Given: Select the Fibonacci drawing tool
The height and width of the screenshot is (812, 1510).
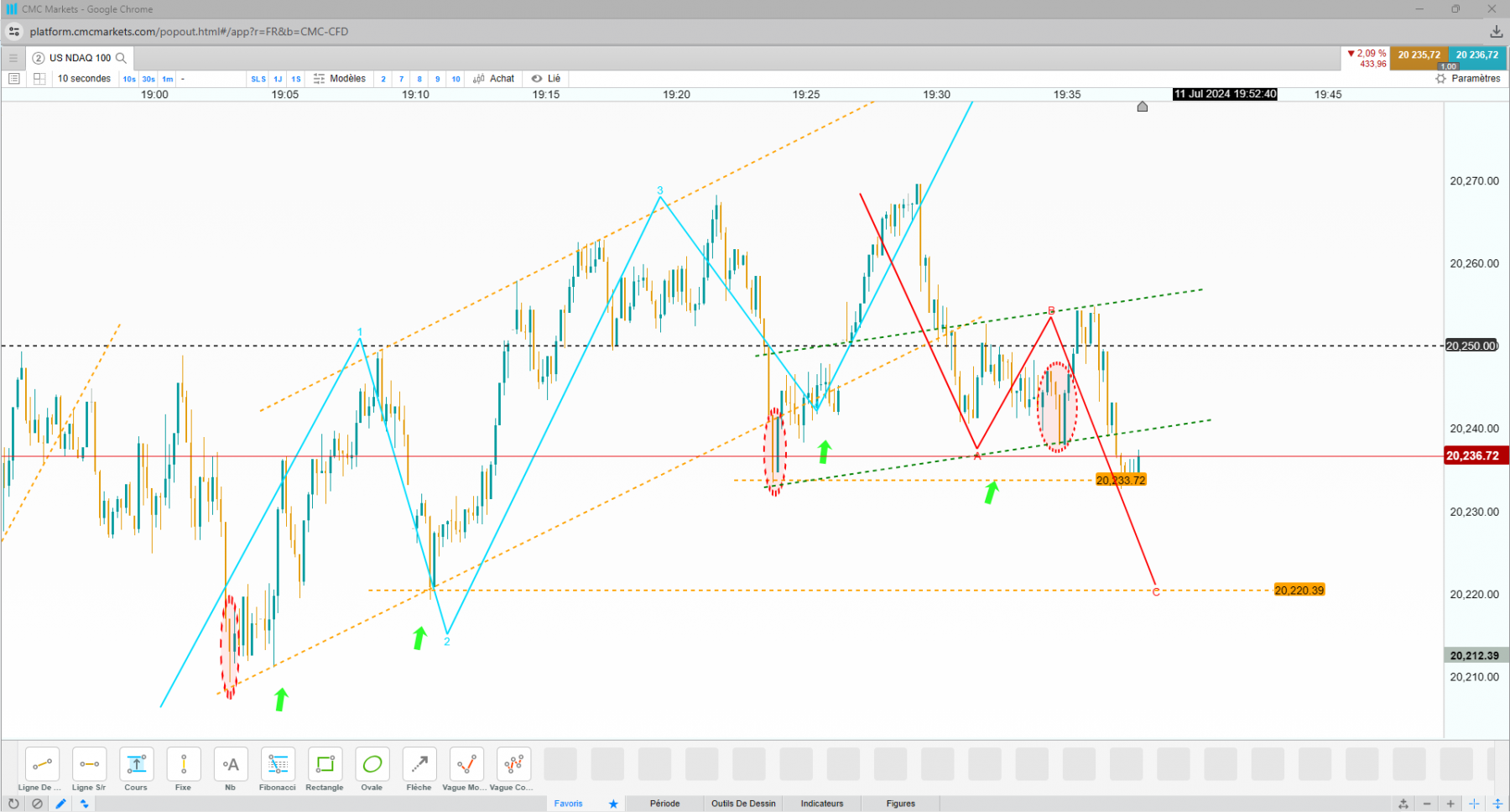Looking at the screenshot, I should pos(278,764).
